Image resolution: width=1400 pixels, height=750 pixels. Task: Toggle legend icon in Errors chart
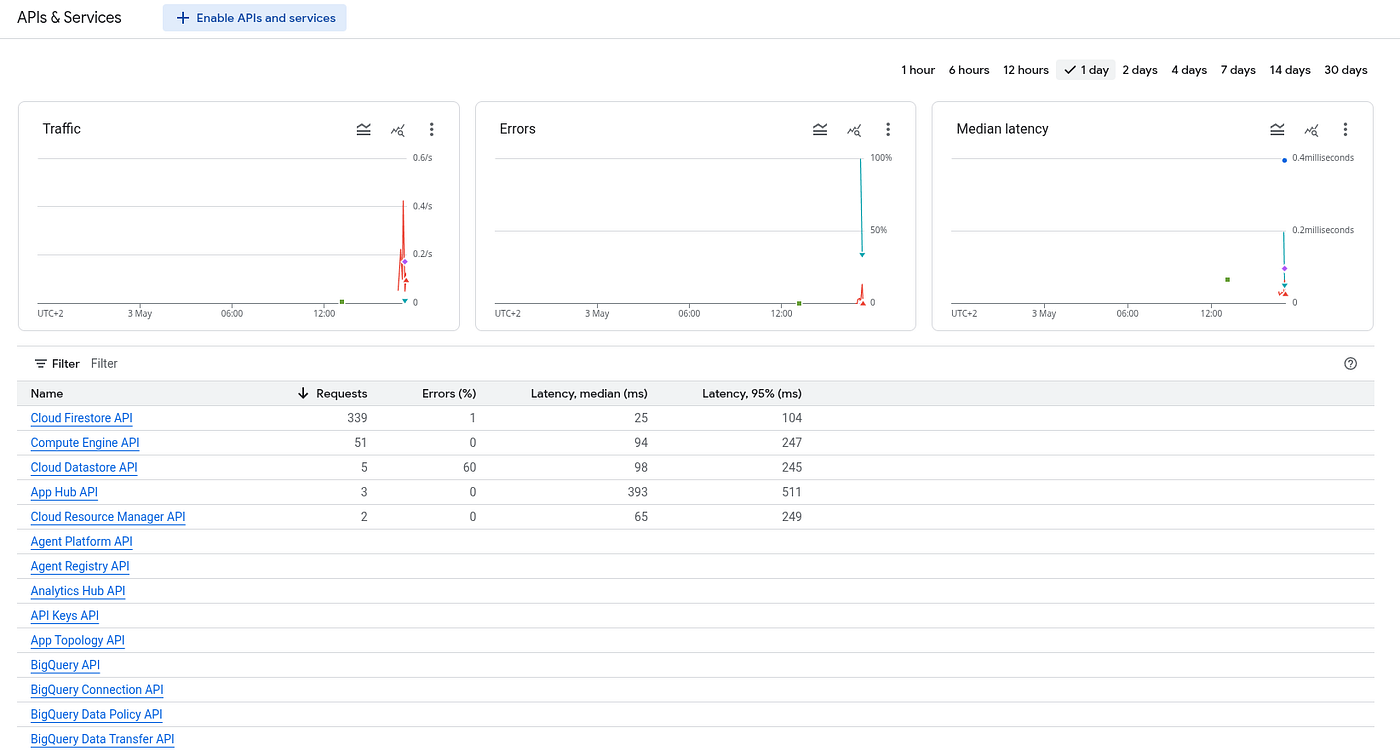click(x=820, y=129)
